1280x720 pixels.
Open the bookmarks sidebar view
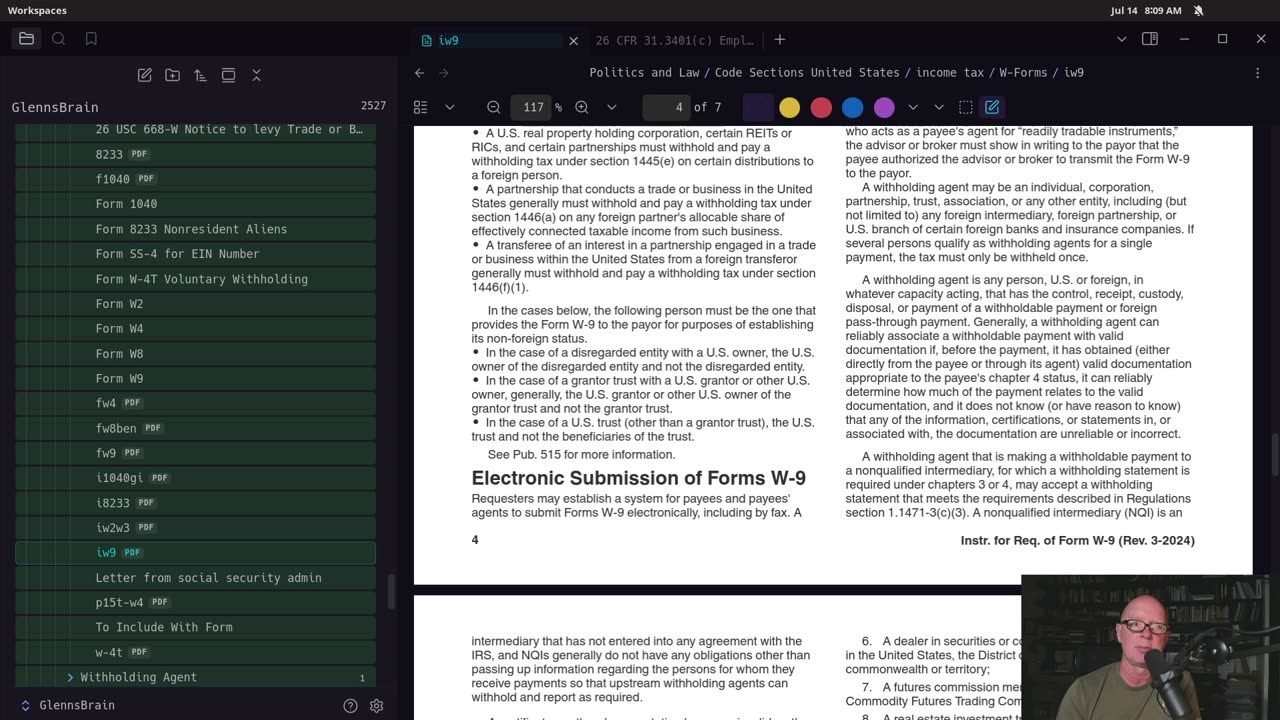(x=91, y=39)
